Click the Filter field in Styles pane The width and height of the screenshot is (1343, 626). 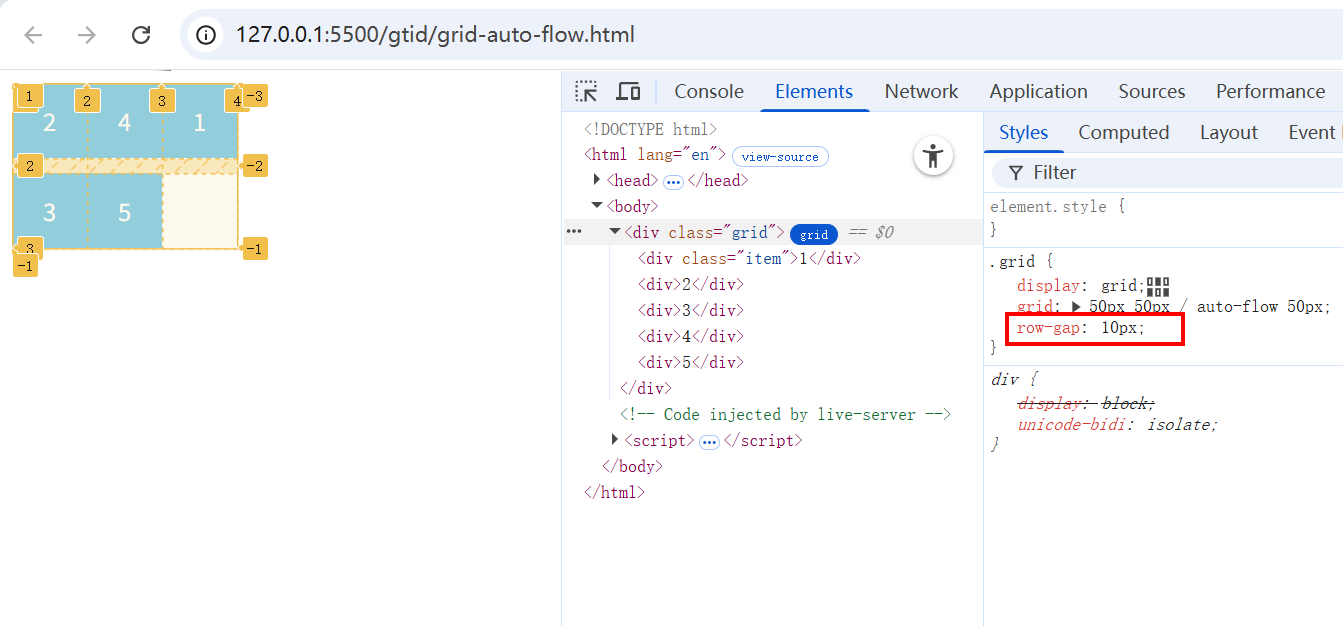1167,173
